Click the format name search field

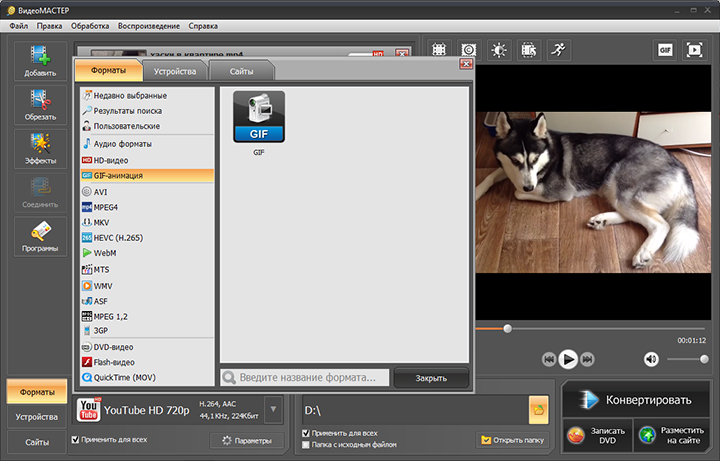pos(305,377)
